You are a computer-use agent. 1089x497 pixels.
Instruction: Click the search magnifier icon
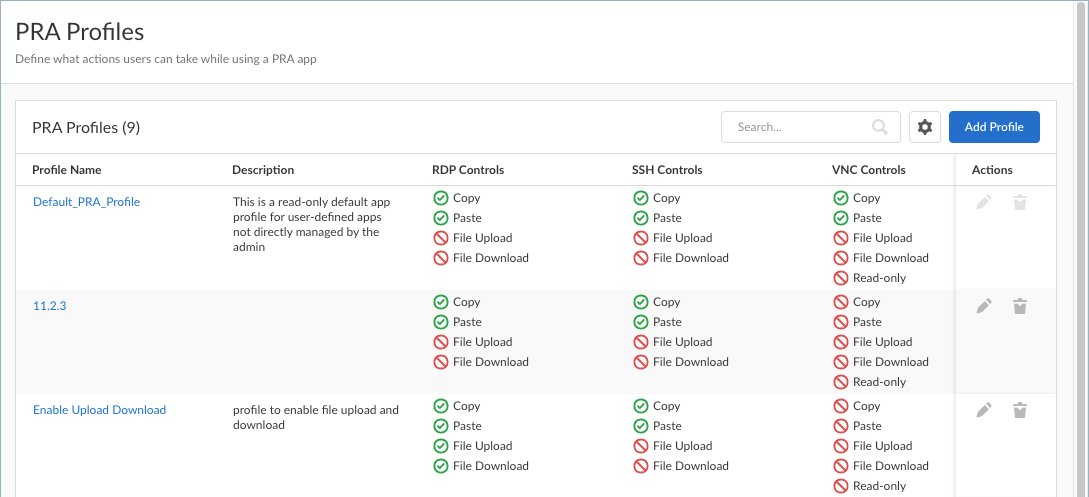pyautogui.click(x=880, y=127)
